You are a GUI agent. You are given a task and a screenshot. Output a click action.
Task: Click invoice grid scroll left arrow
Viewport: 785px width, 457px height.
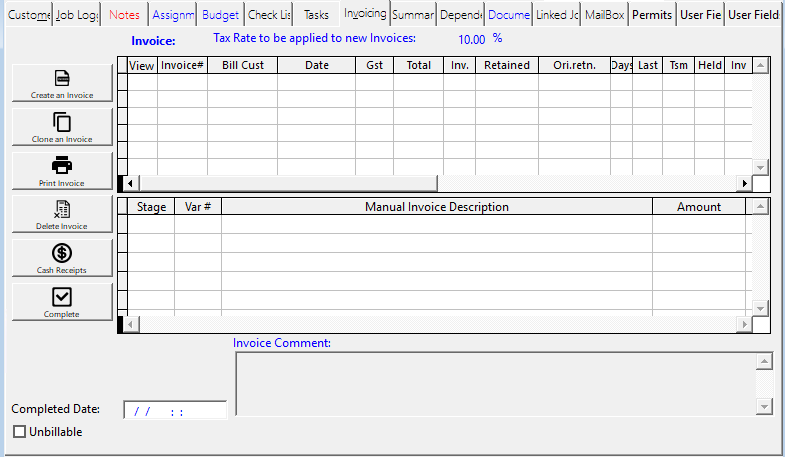130,183
